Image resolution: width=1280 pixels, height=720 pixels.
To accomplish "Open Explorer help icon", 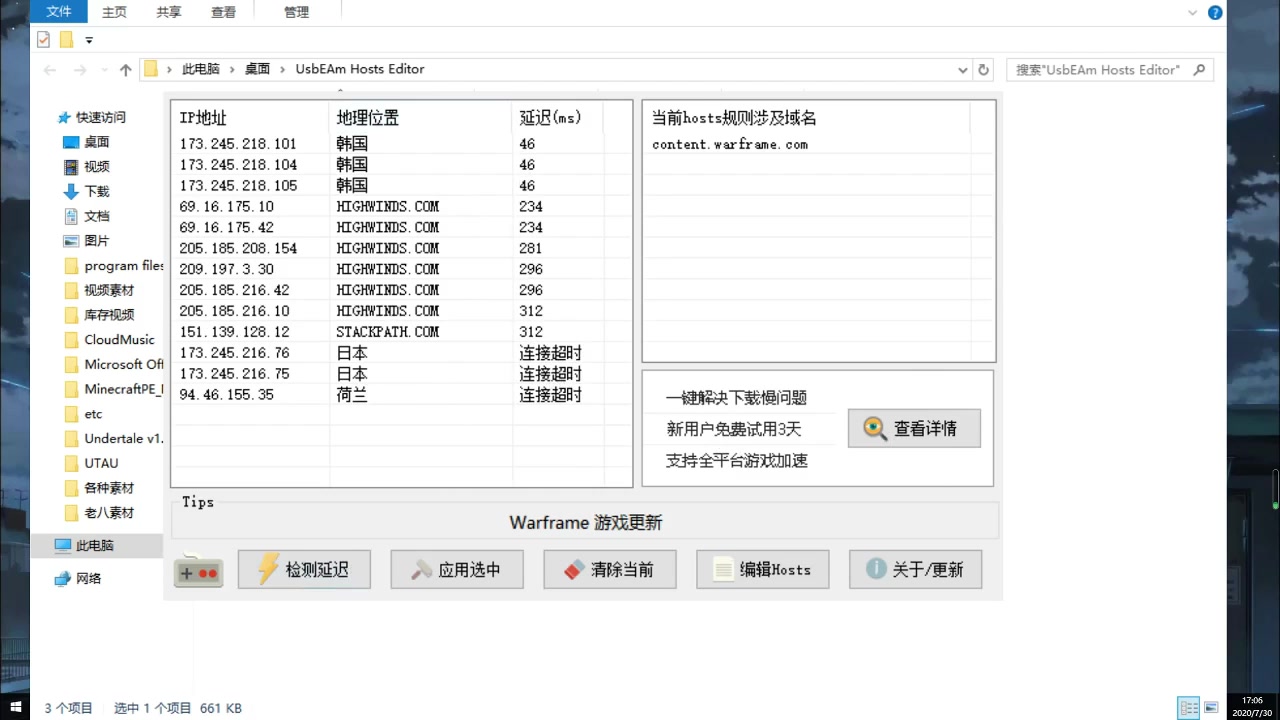I will (1215, 13).
